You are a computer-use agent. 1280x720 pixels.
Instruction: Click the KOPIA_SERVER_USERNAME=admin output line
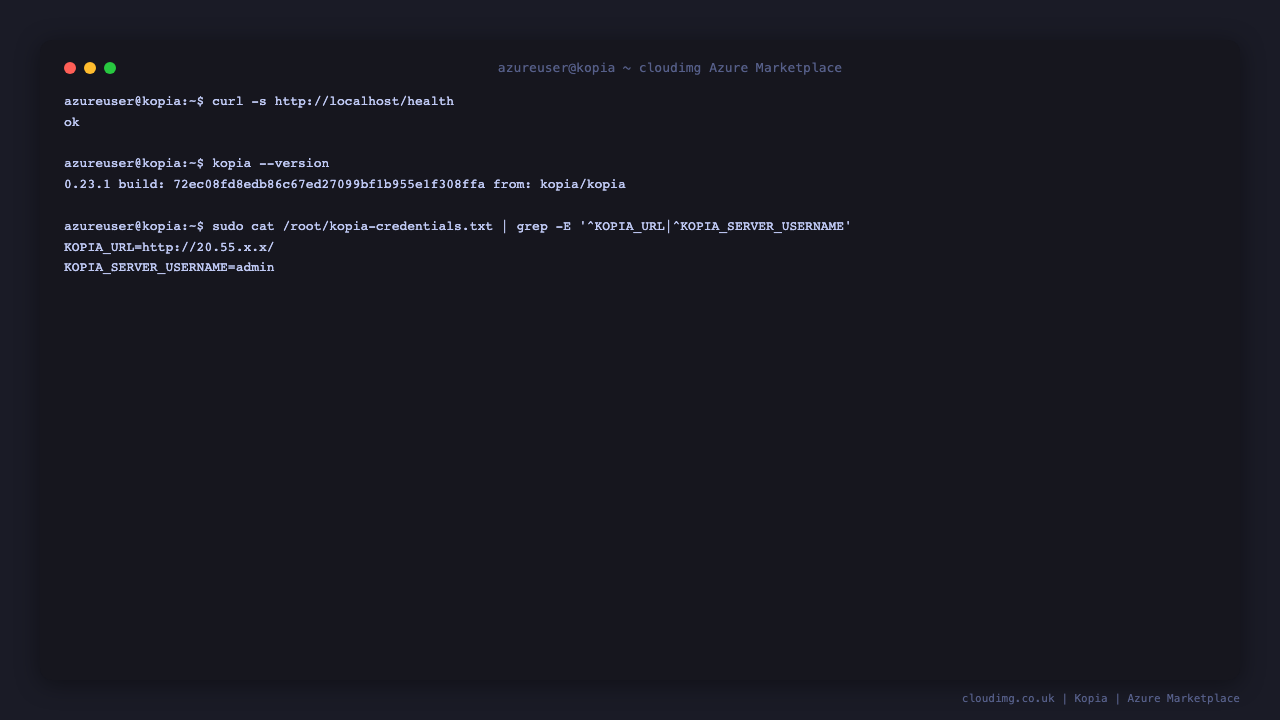169,267
